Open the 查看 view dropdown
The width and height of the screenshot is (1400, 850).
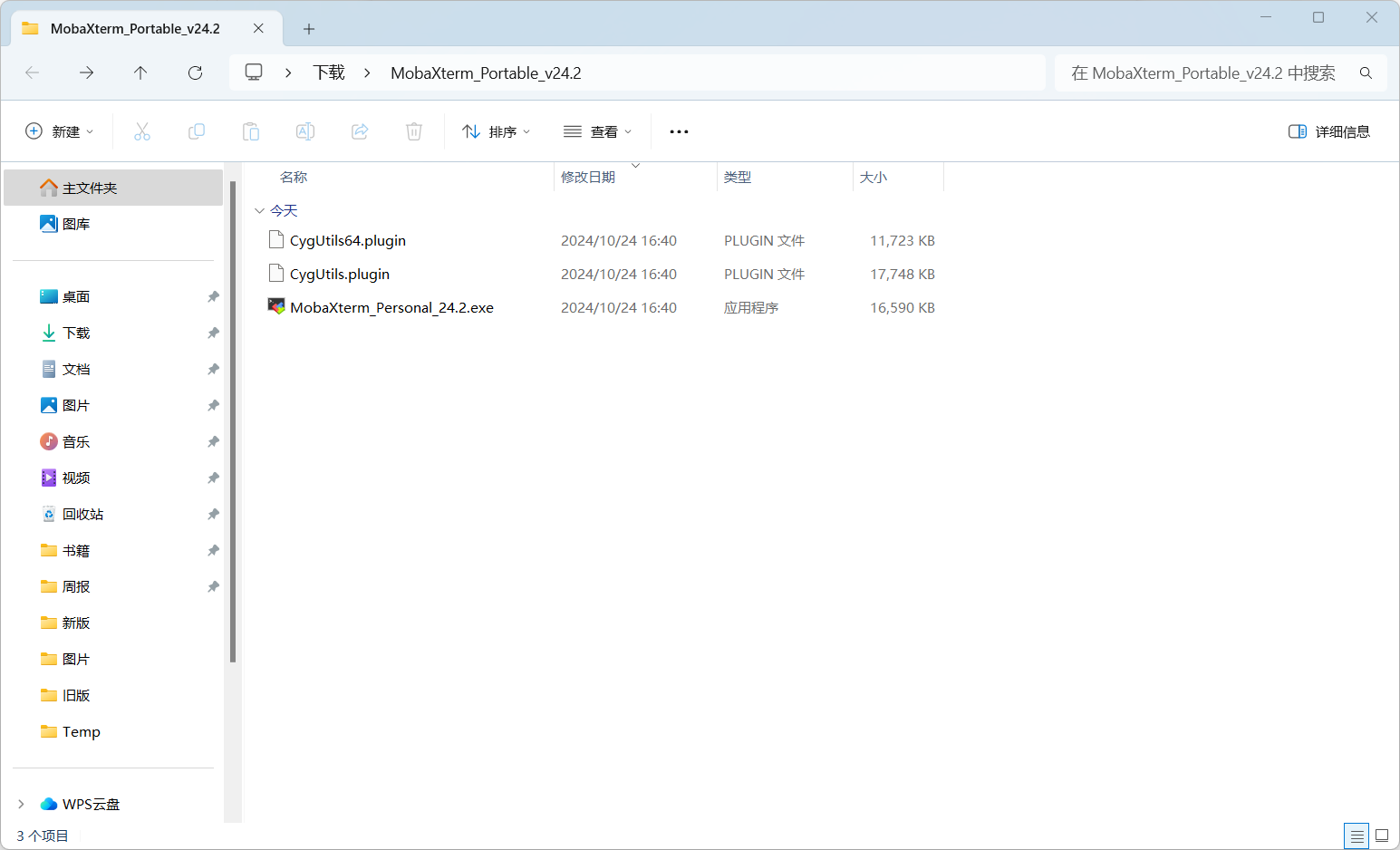[597, 131]
